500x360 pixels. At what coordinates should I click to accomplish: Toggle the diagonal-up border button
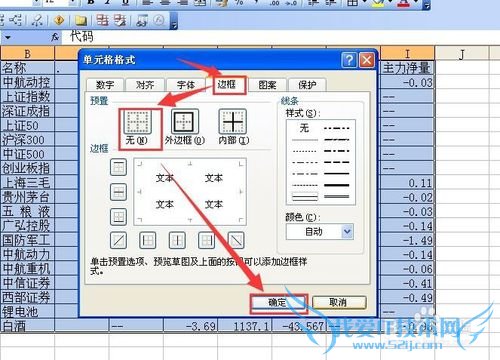118,240
